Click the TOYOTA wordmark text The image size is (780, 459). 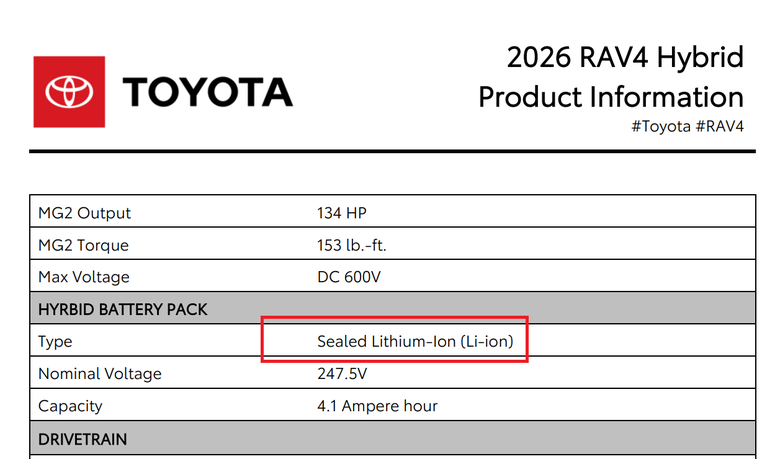(208, 92)
